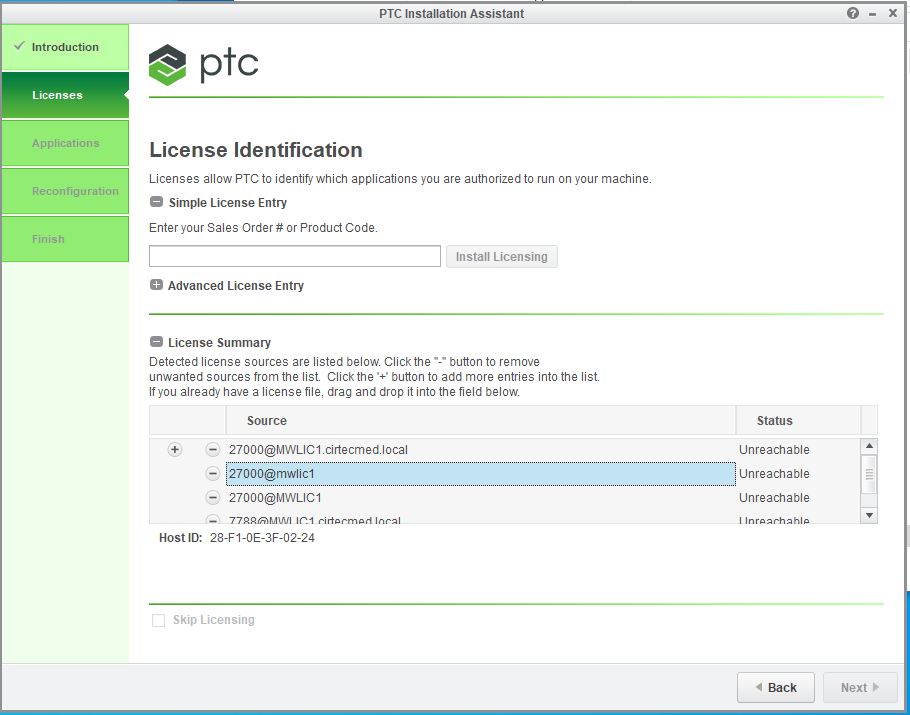Close the PTC Installation Assistant window
Viewport: 910px width, 715px height.
(893, 13)
